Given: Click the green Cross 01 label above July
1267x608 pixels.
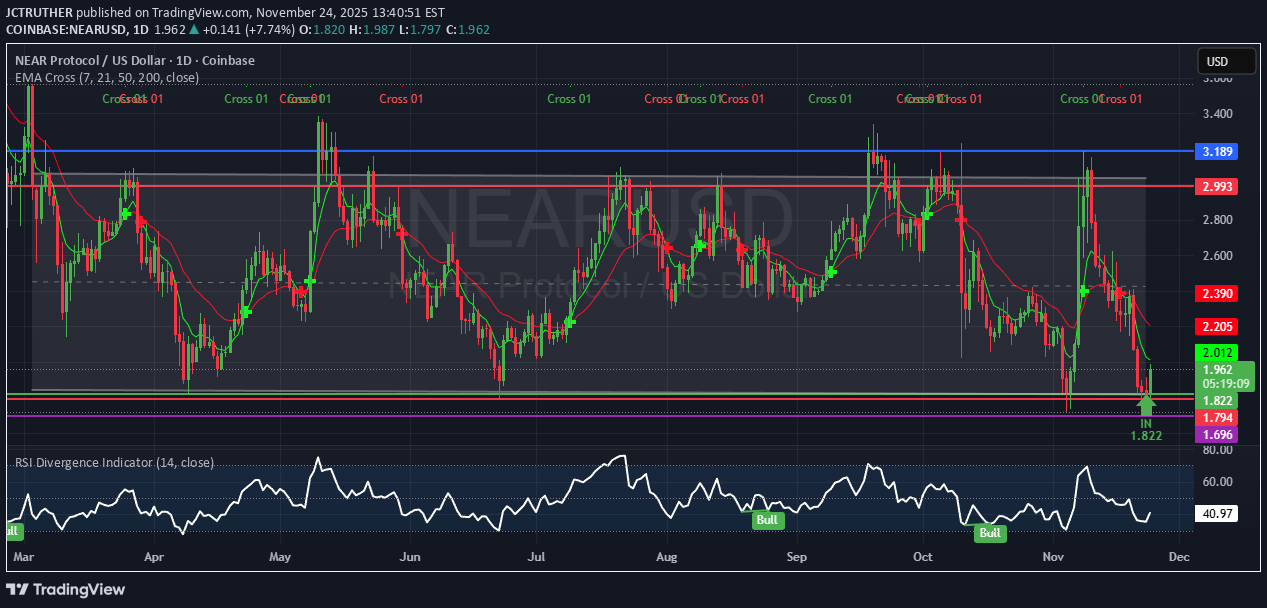Looking at the screenshot, I should pos(569,99).
